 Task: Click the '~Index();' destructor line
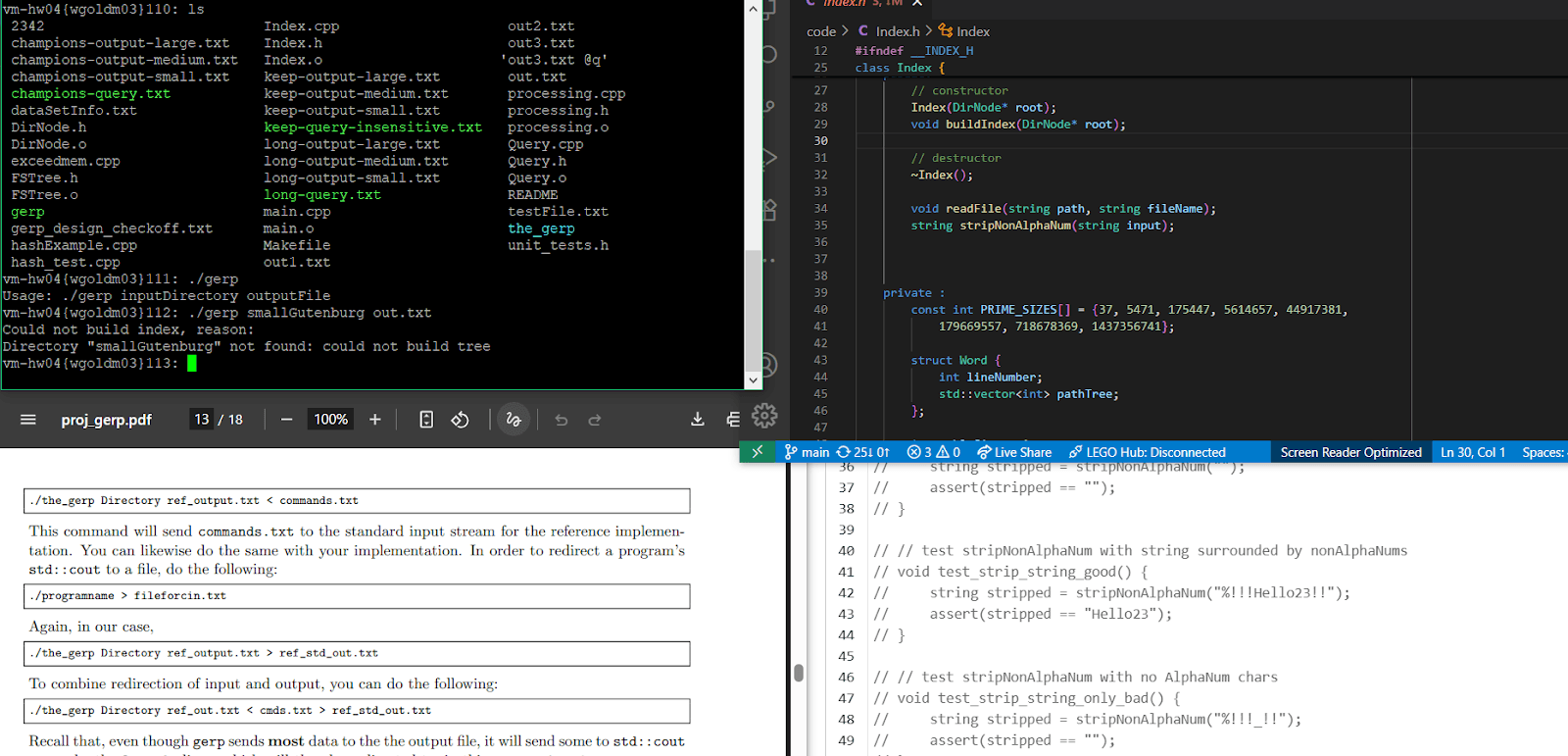(x=942, y=176)
